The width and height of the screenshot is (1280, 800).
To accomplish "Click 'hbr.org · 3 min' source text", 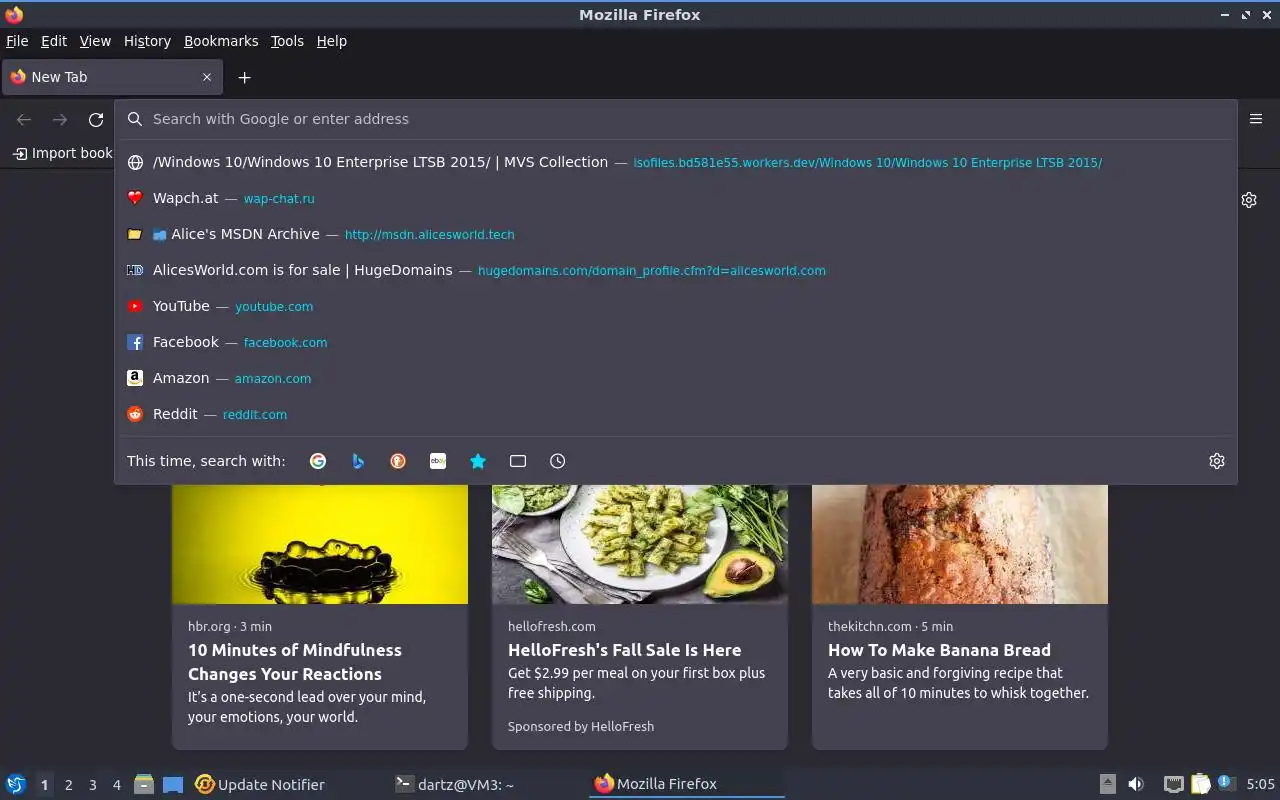I will [x=230, y=626].
